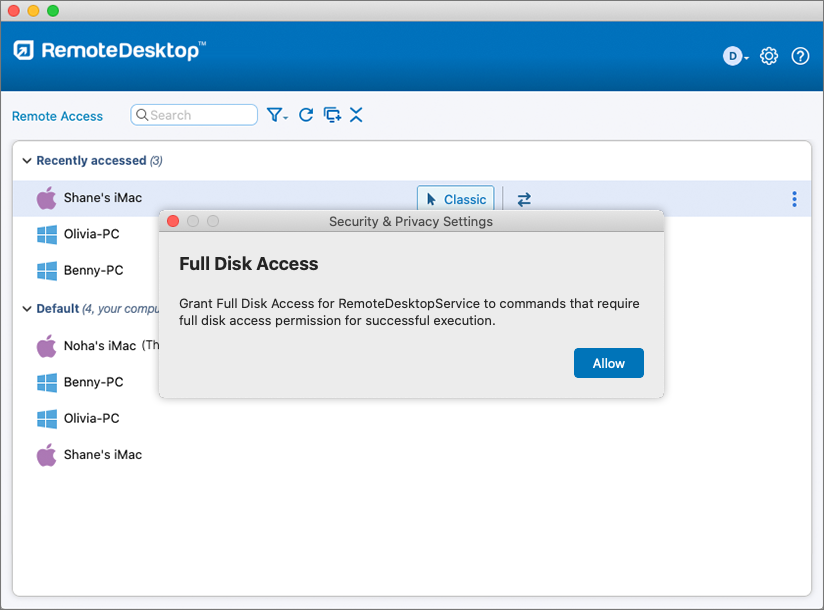This screenshot has width=824, height=610.
Task: Click the refresh computer list icon
Action: (306, 115)
